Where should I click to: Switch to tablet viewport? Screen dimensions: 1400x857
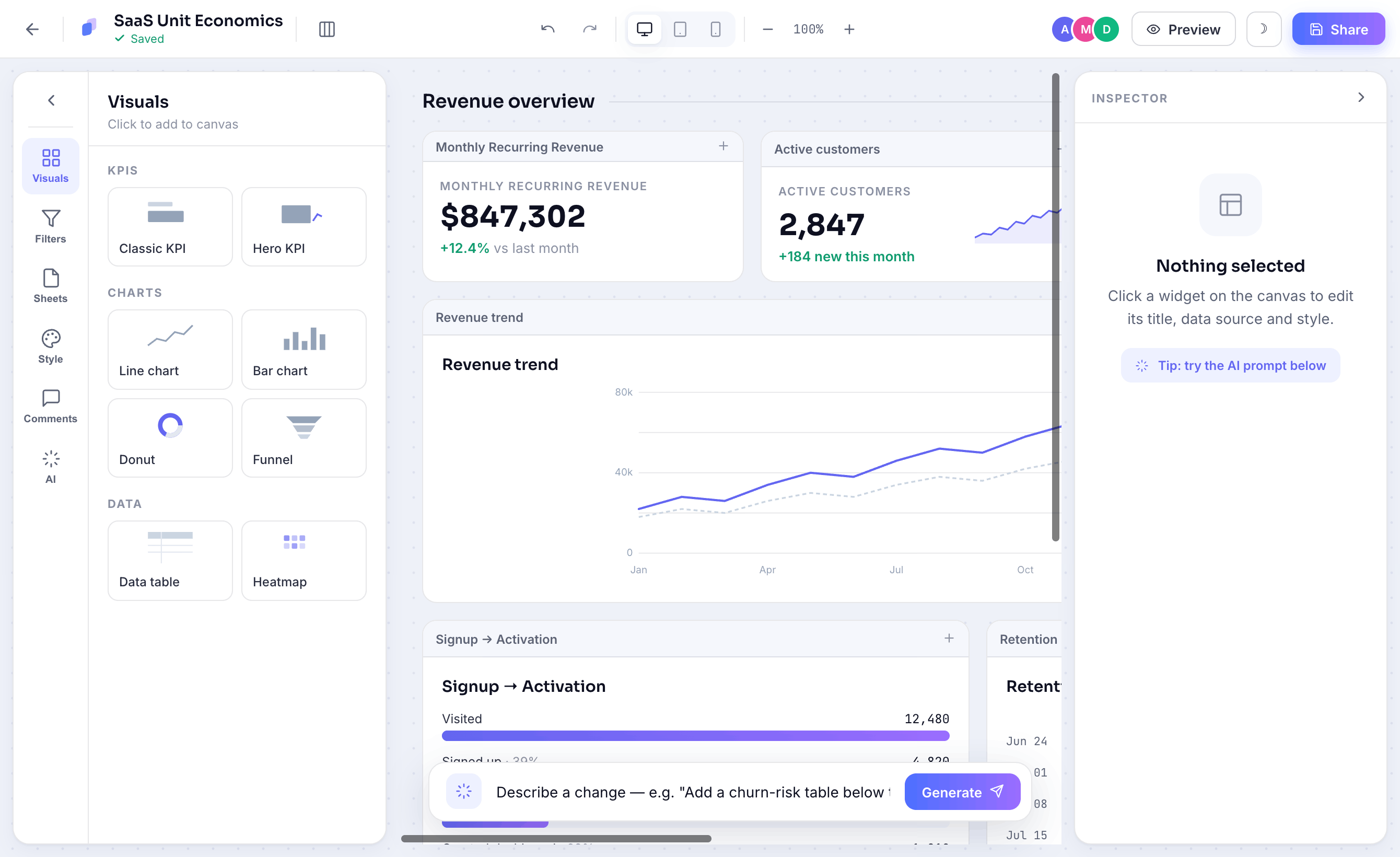coord(680,29)
